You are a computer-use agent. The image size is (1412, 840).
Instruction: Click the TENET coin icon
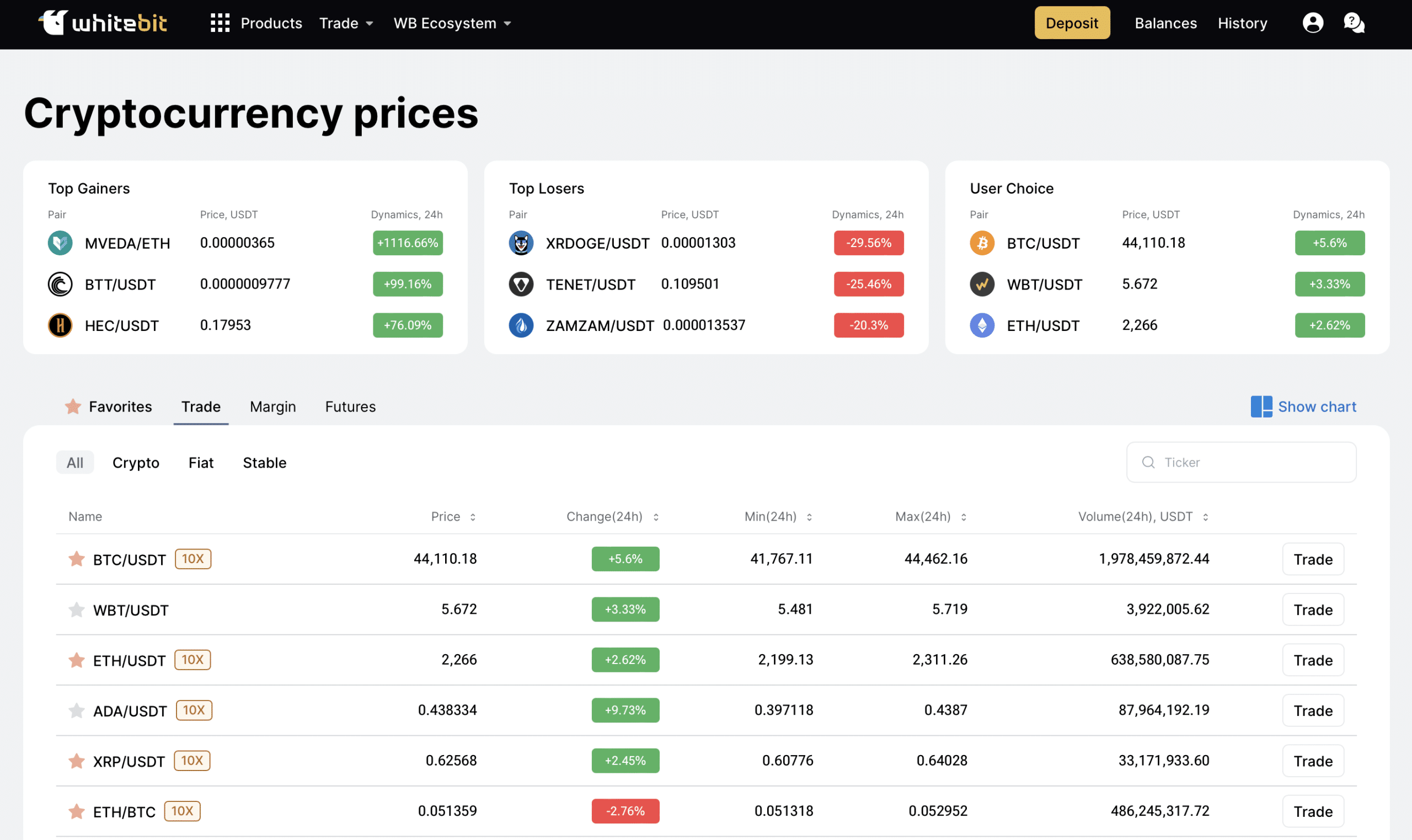click(x=521, y=284)
